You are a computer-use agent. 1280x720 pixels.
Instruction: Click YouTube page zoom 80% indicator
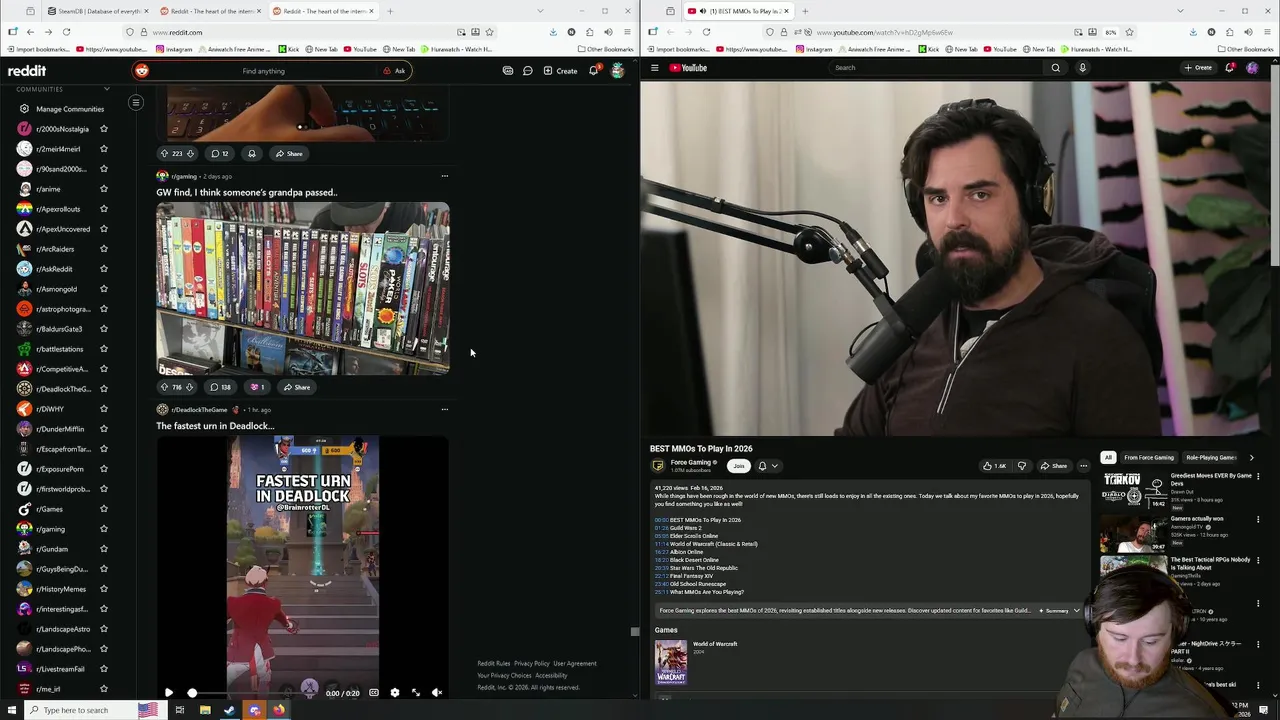(1111, 32)
